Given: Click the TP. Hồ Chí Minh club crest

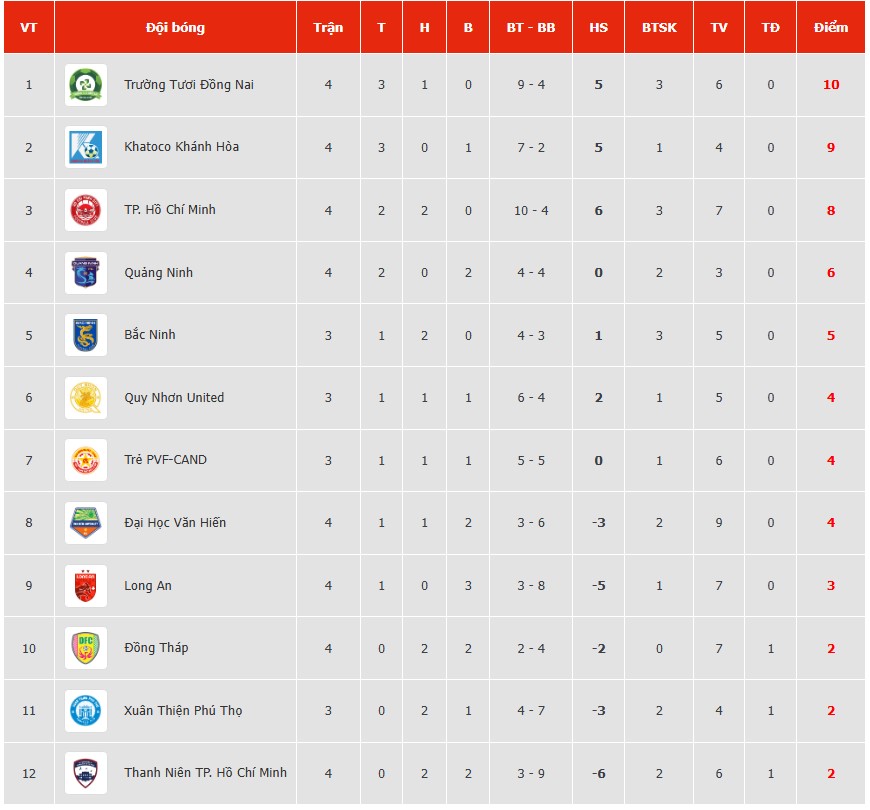Looking at the screenshot, I should coord(86,210).
